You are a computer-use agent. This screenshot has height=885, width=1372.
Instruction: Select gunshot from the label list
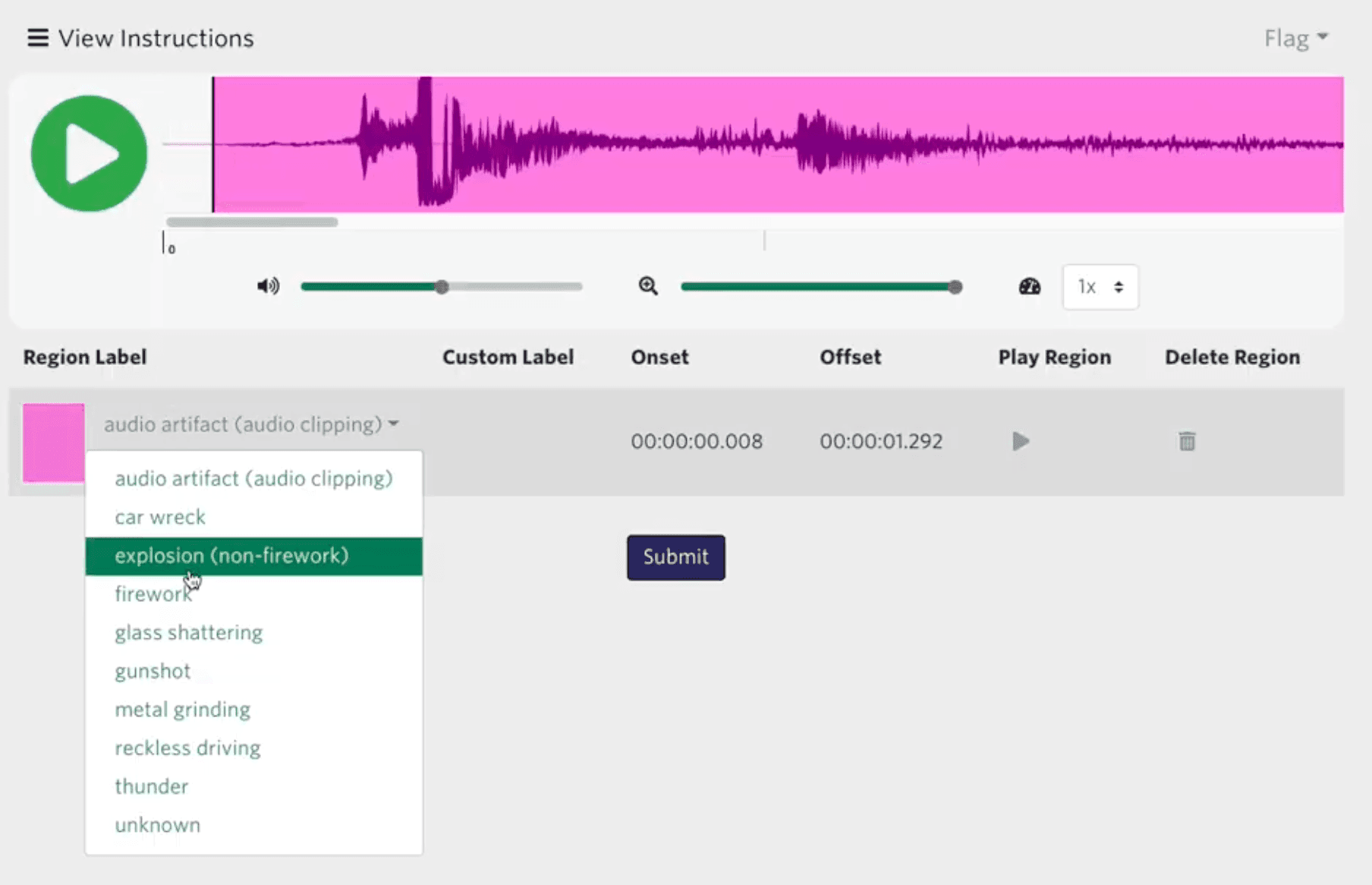click(x=153, y=671)
